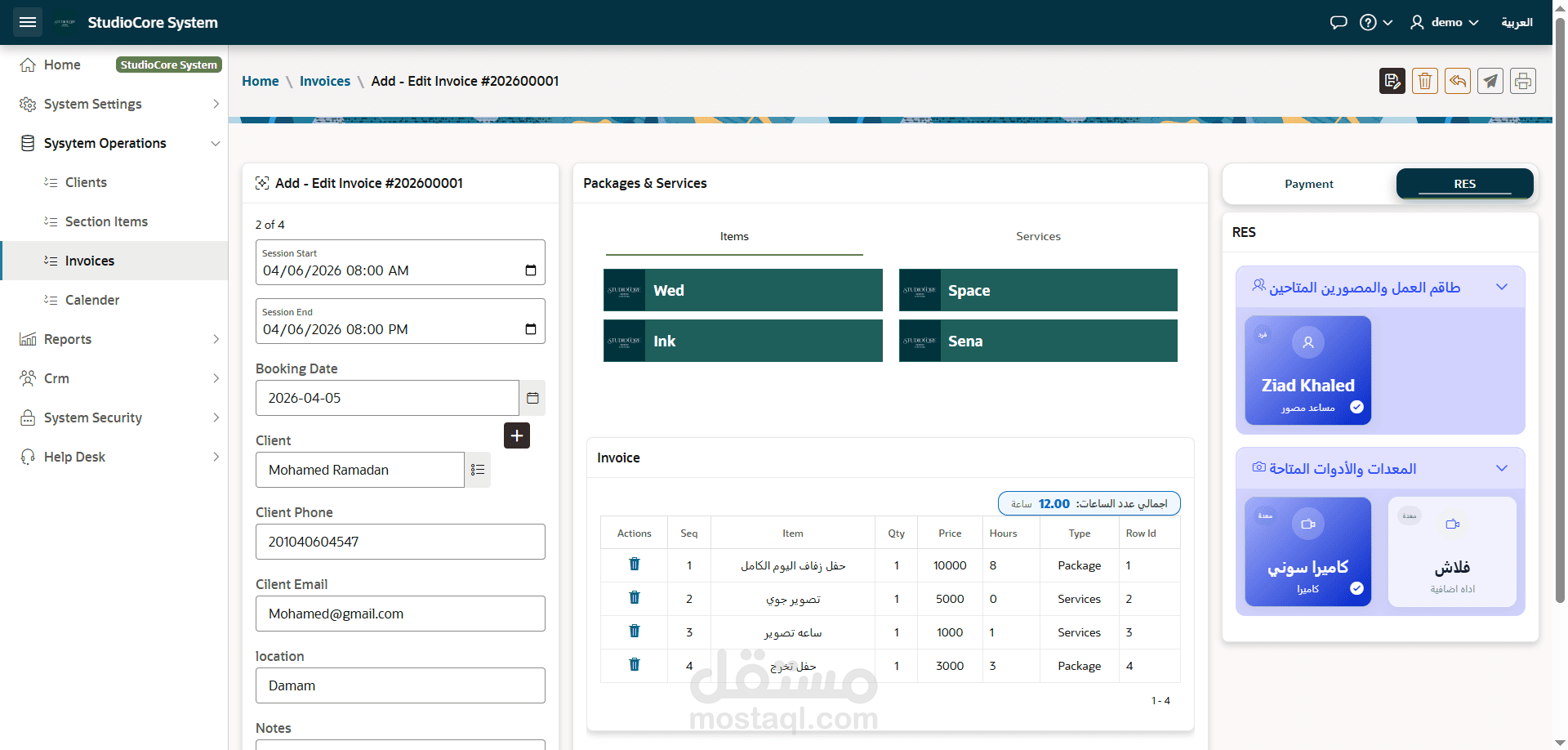The width and height of the screenshot is (1568, 750).
Task: Toggle كاميرا سوني equipment card selection
Action: coord(1307,551)
